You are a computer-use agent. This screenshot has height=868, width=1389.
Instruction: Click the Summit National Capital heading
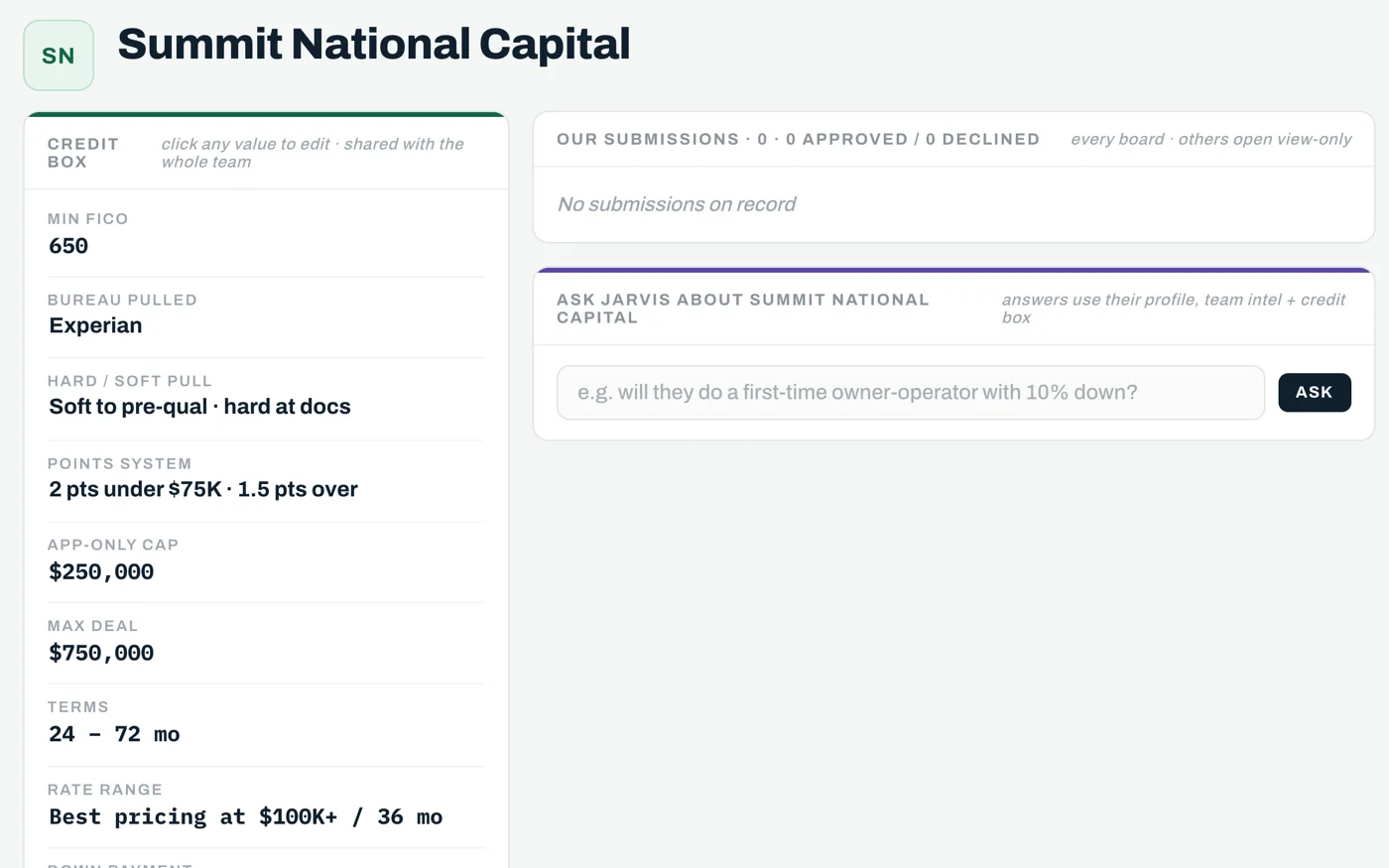point(374,45)
